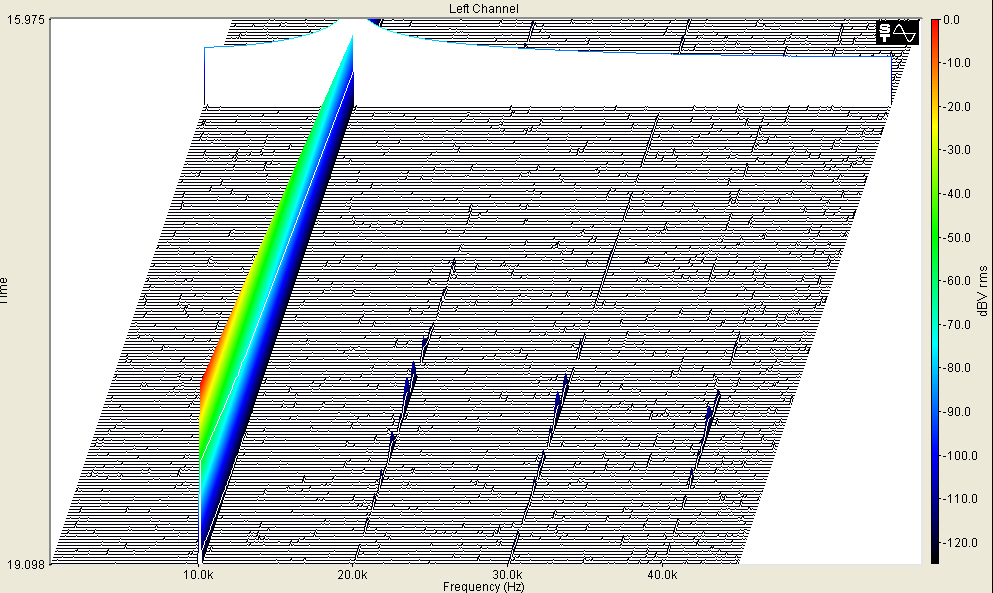Screen dimensions: 993x593
Task: Click the -100.0 color scale value
Action: pyautogui.click(x=959, y=456)
